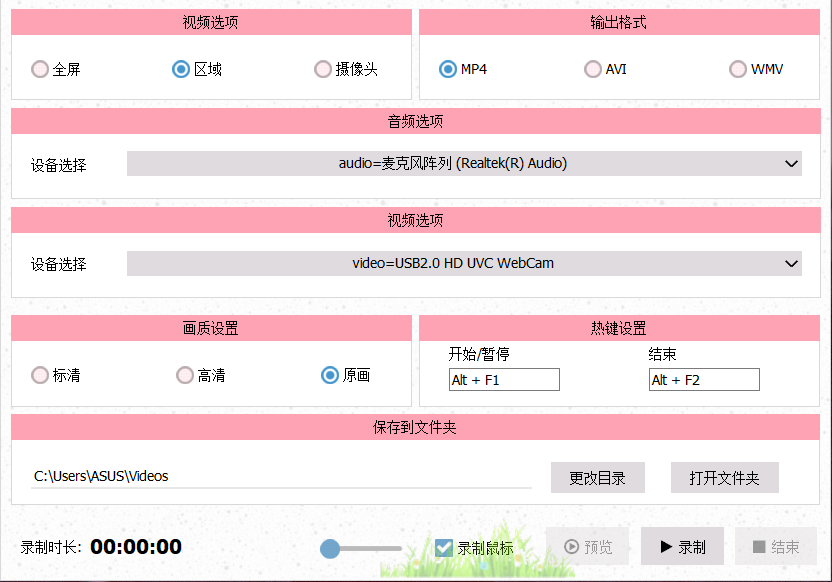832x582 pixels.
Task: Expand the video device WebCam dropdown
Action: click(x=464, y=263)
